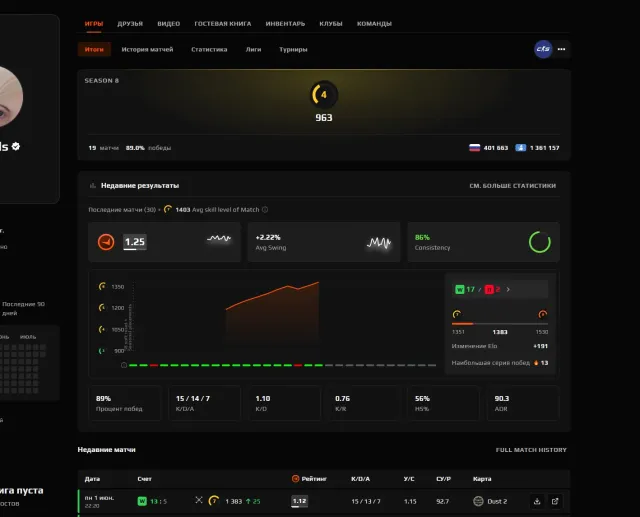Click the 1.10 K/D stat card
Screen dimensions: 640x517
tap(284, 403)
